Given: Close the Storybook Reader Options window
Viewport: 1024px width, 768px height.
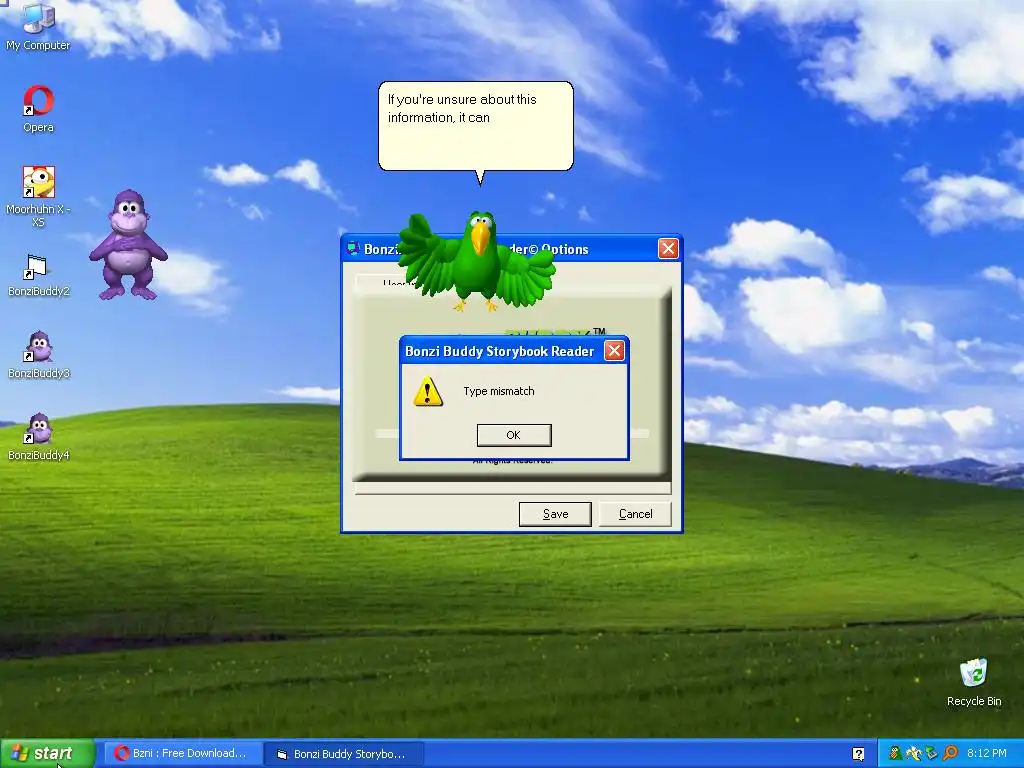Looking at the screenshot, I should pyautogui.click(x=668, y=249).
